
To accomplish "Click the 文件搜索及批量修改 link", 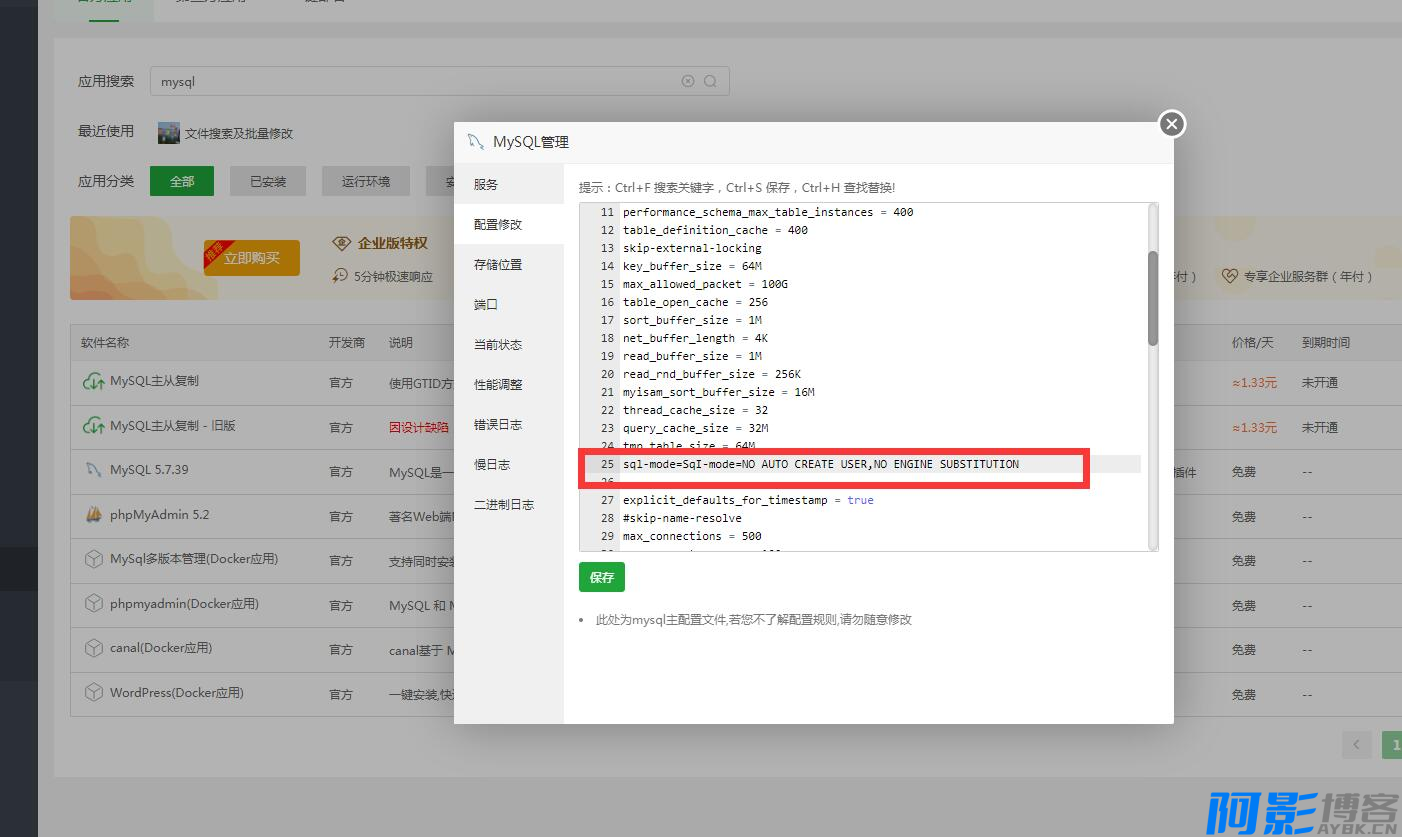I will point(239,133).
